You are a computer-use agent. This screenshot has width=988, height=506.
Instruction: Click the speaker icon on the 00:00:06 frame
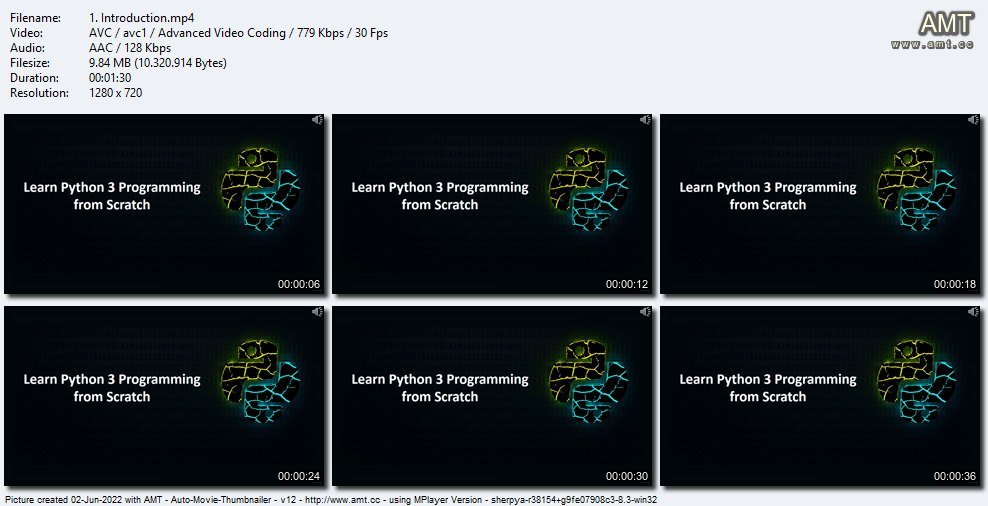[318, 120]
